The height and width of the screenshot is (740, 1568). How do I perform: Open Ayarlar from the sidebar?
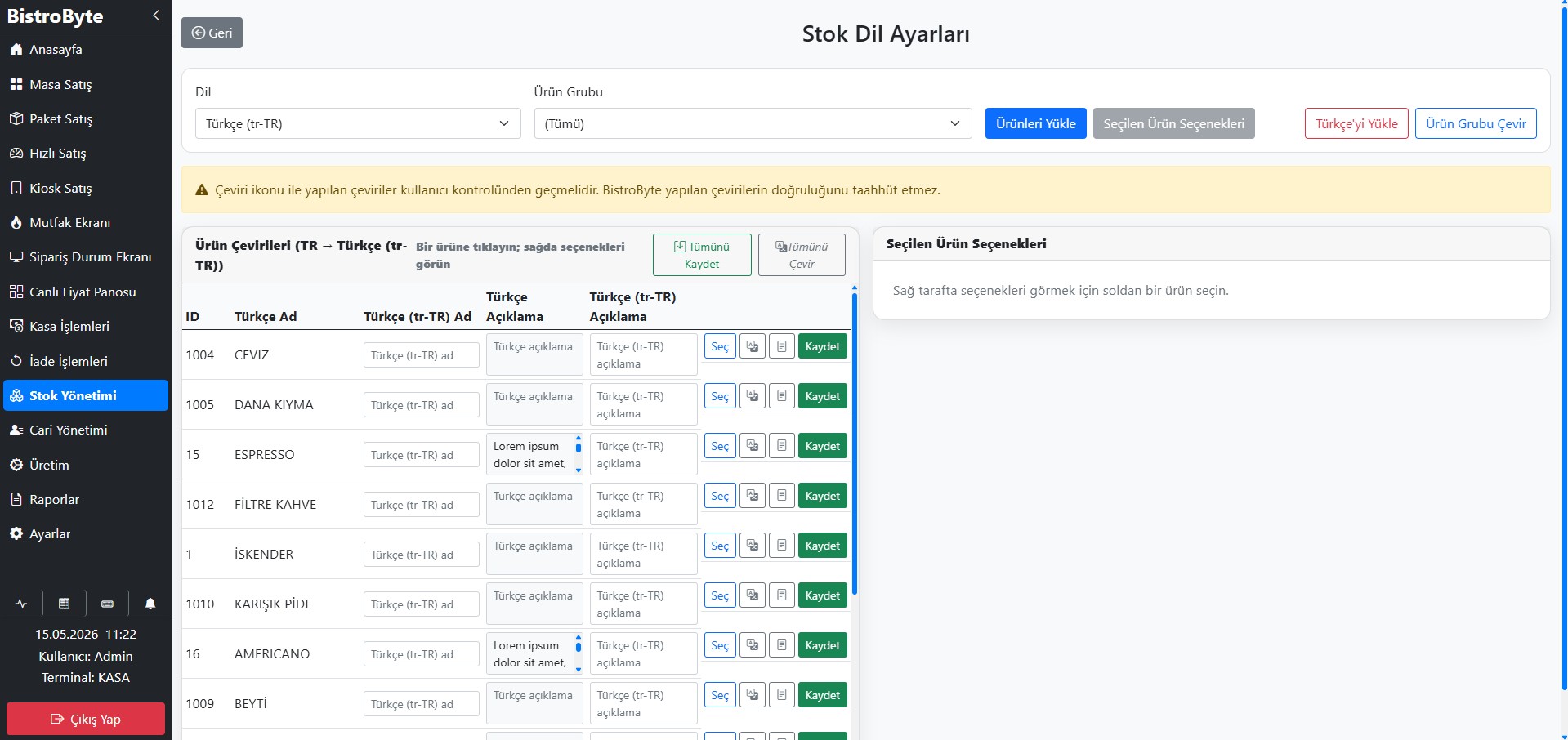86,533
